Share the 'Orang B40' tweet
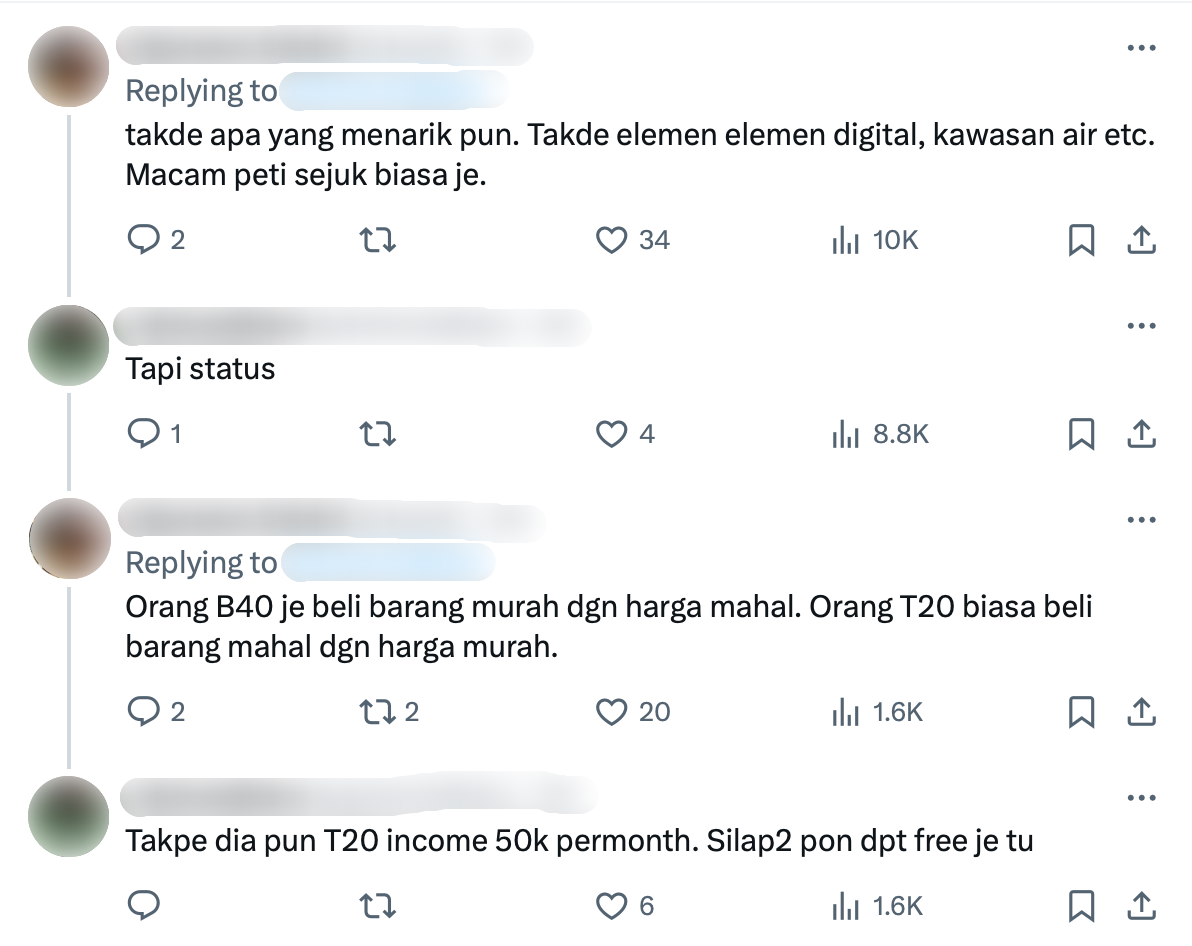Image resolution: width=1192 pixels, height=946 pixels. (x=1141, y=712)
